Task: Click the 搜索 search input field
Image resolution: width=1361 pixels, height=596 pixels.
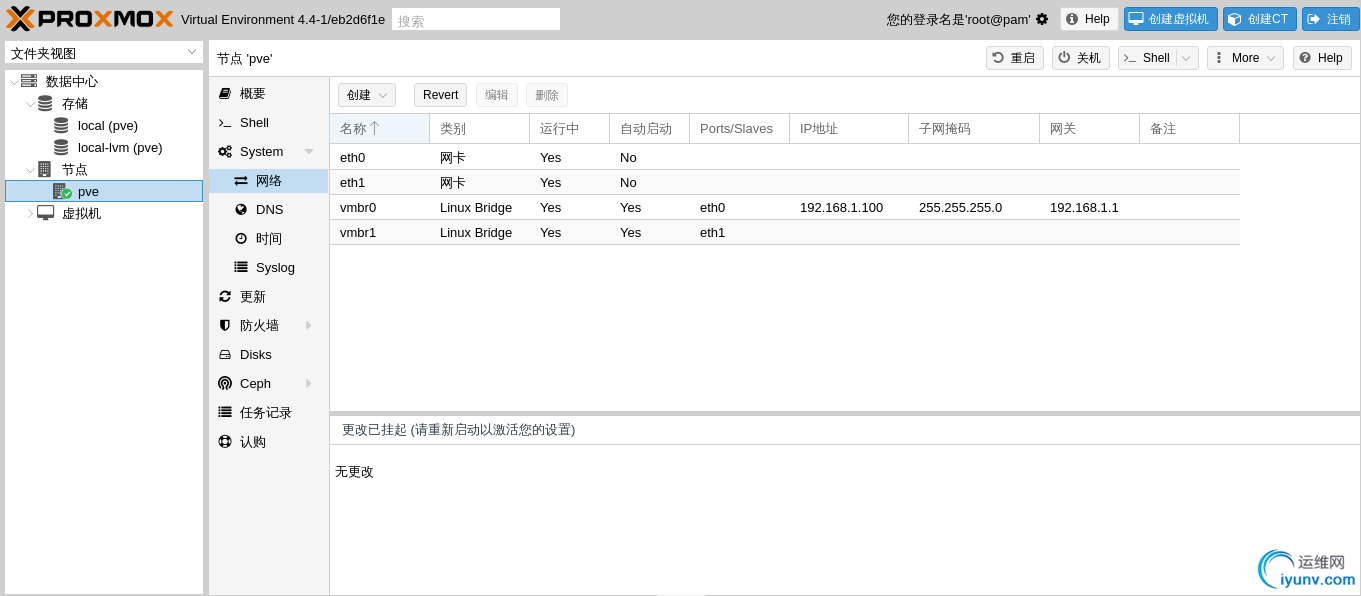Action: [476, 19]
